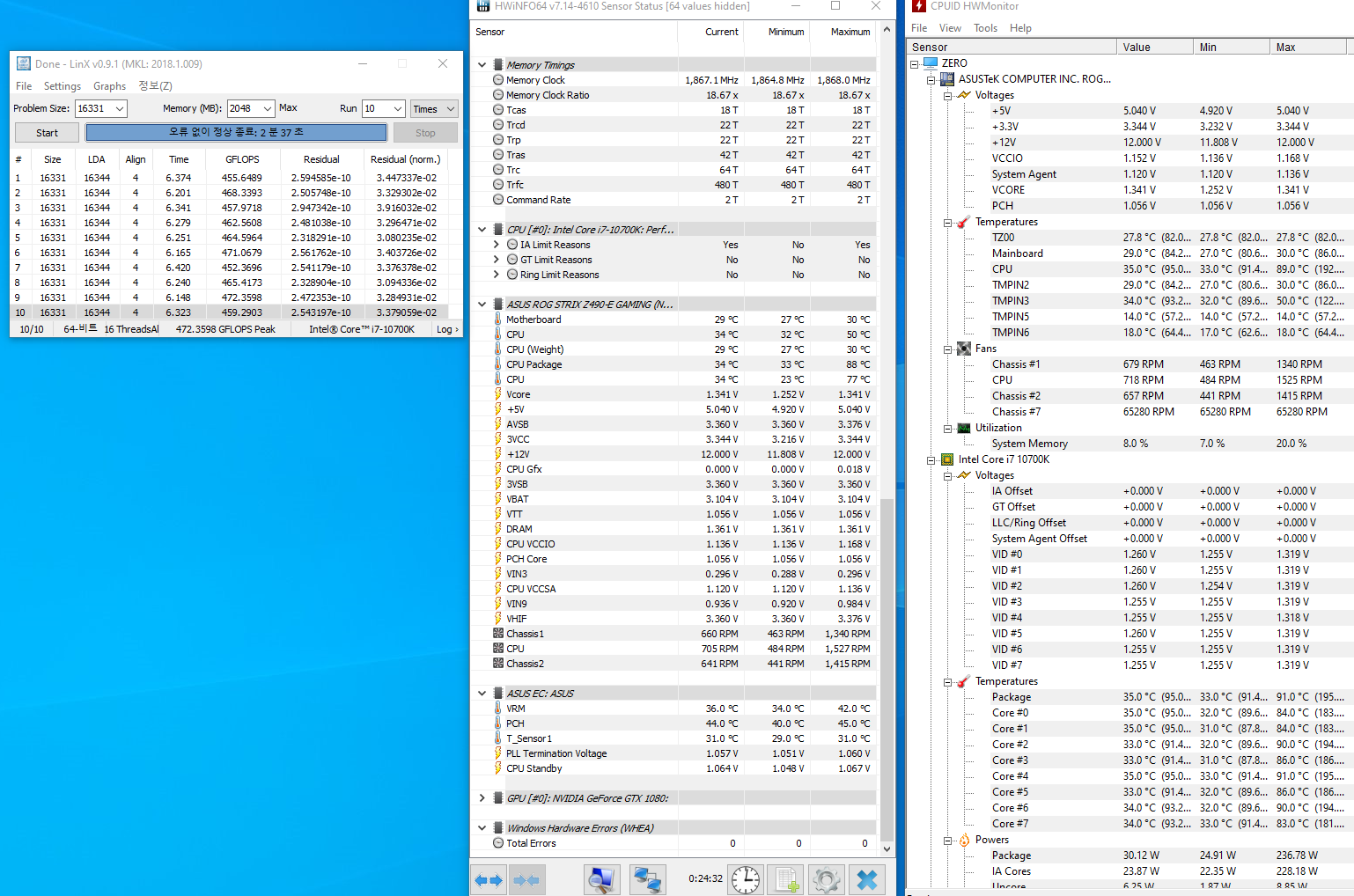Open LinX File menu
The width and height of the screenshot is (1354, 896).
click(x=24, y=86)
